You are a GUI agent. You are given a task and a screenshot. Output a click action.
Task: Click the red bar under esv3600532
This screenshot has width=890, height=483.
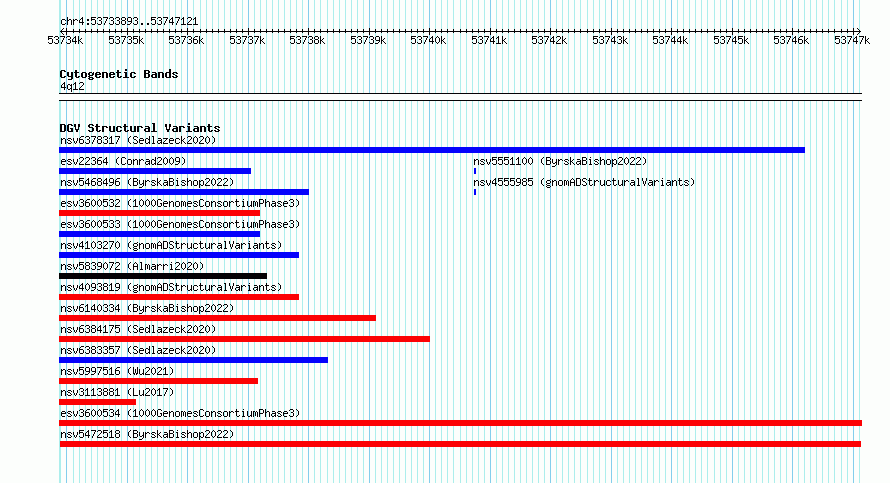tap(159, 213)
